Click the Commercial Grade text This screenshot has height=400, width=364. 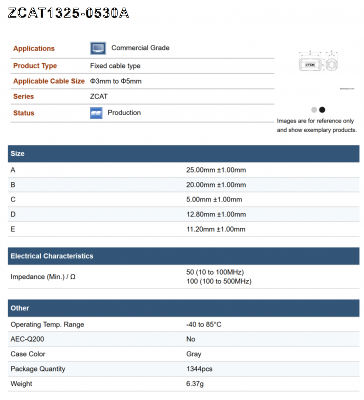coord(140,48)
